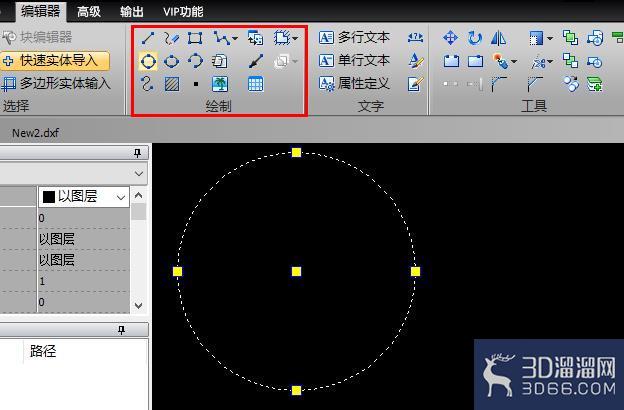Select the Hatch fill tool

(172, 84)
